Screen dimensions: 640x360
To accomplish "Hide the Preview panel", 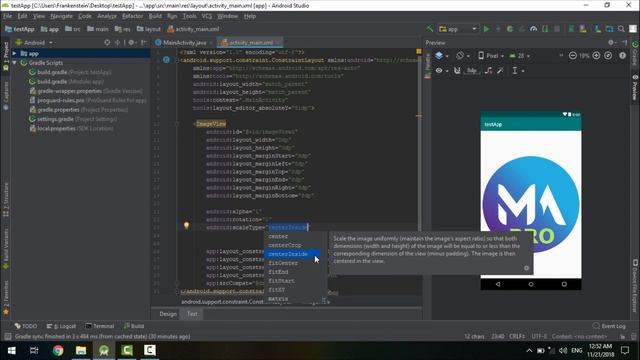I will pyautogui.click(x=624, y=42).
